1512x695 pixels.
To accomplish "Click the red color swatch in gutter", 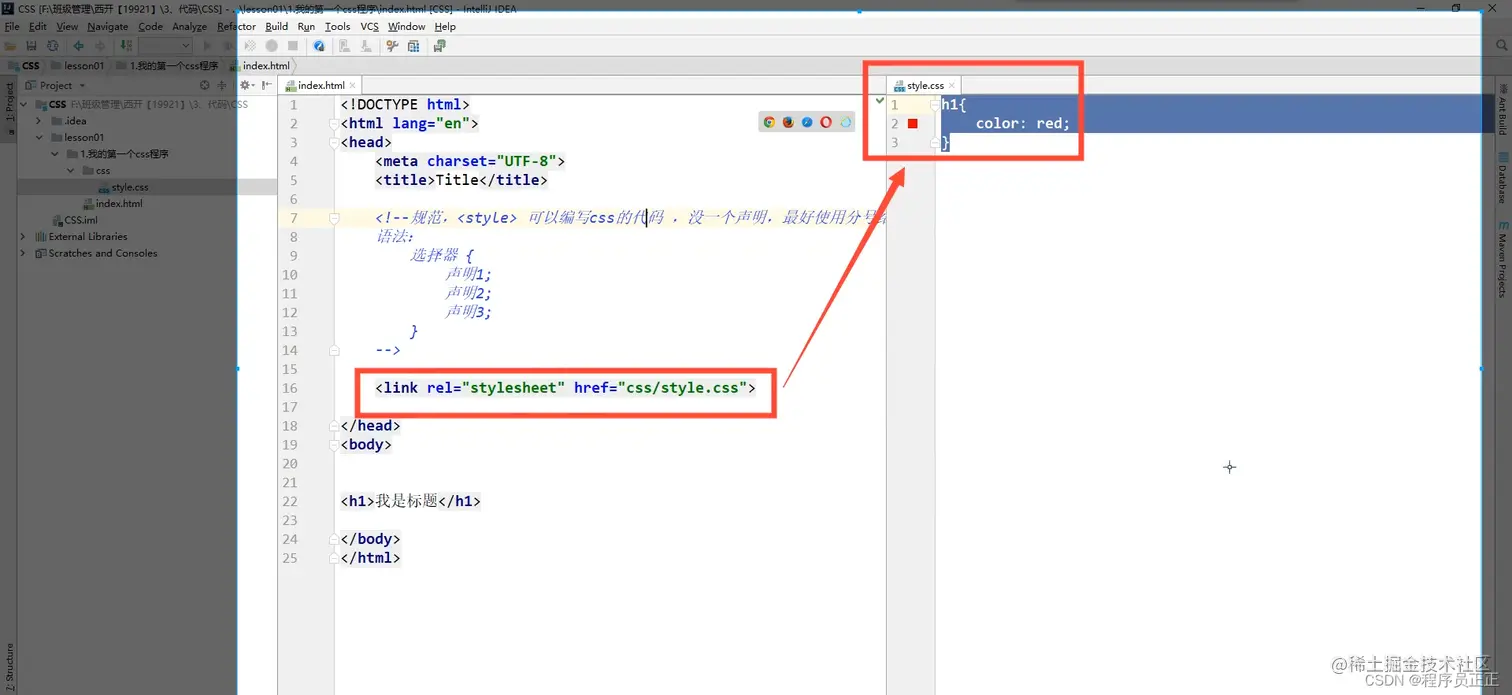I will [x=912, y=123].
